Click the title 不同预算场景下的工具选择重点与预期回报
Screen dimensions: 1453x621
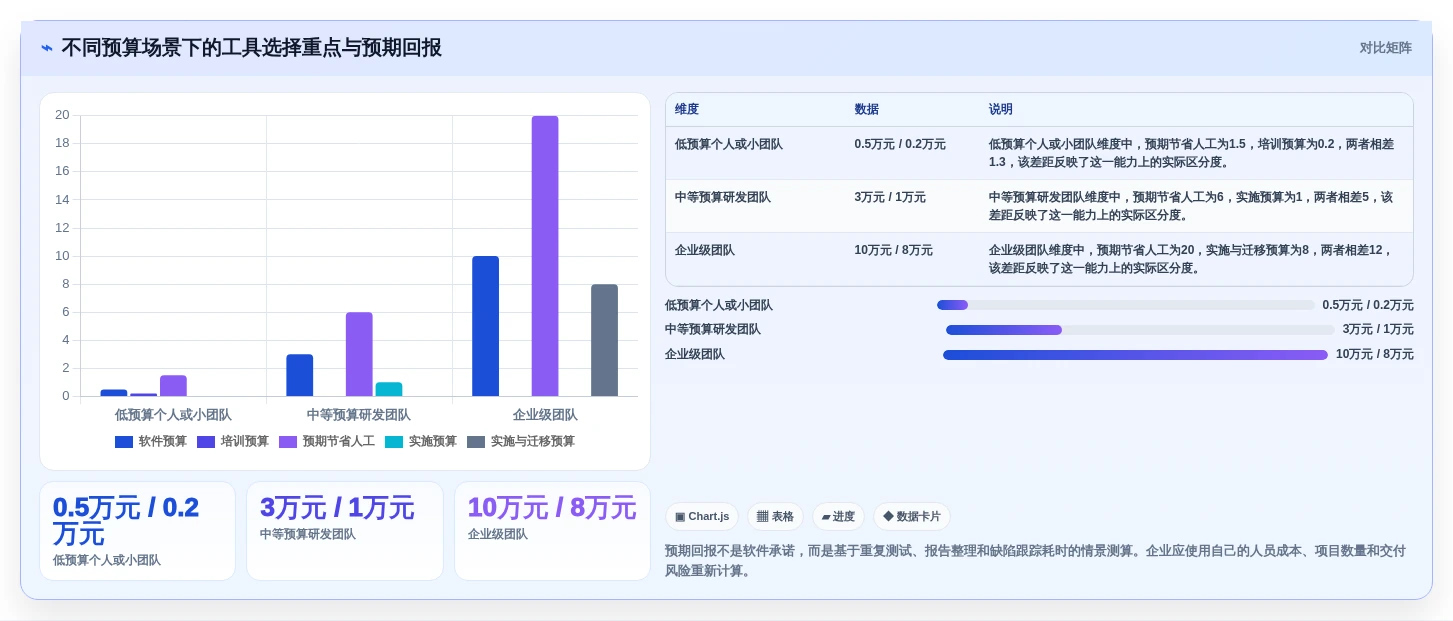tap(251, 48)
